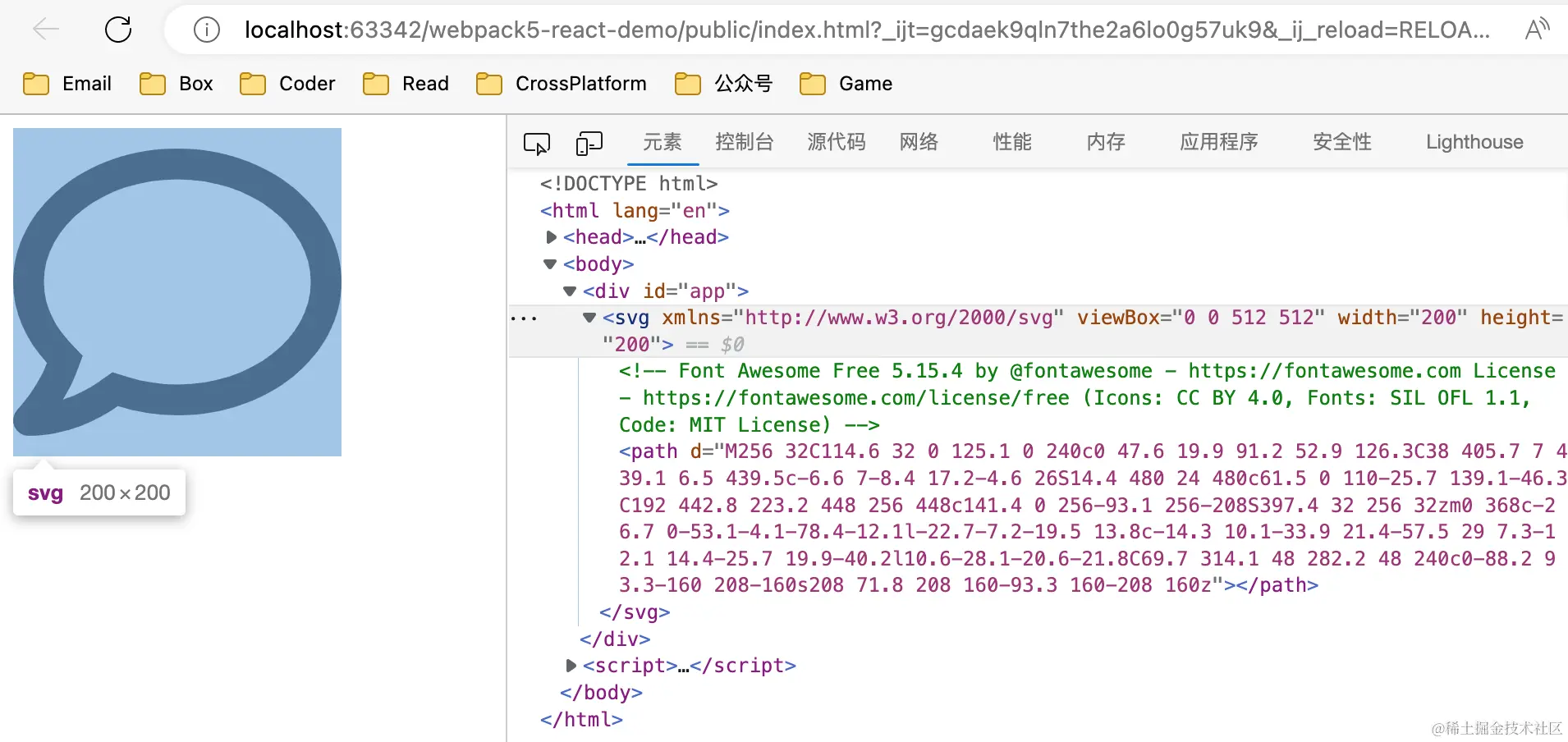
Task: Open the svg node more actions menu
Action: click(x=524, y=318)
